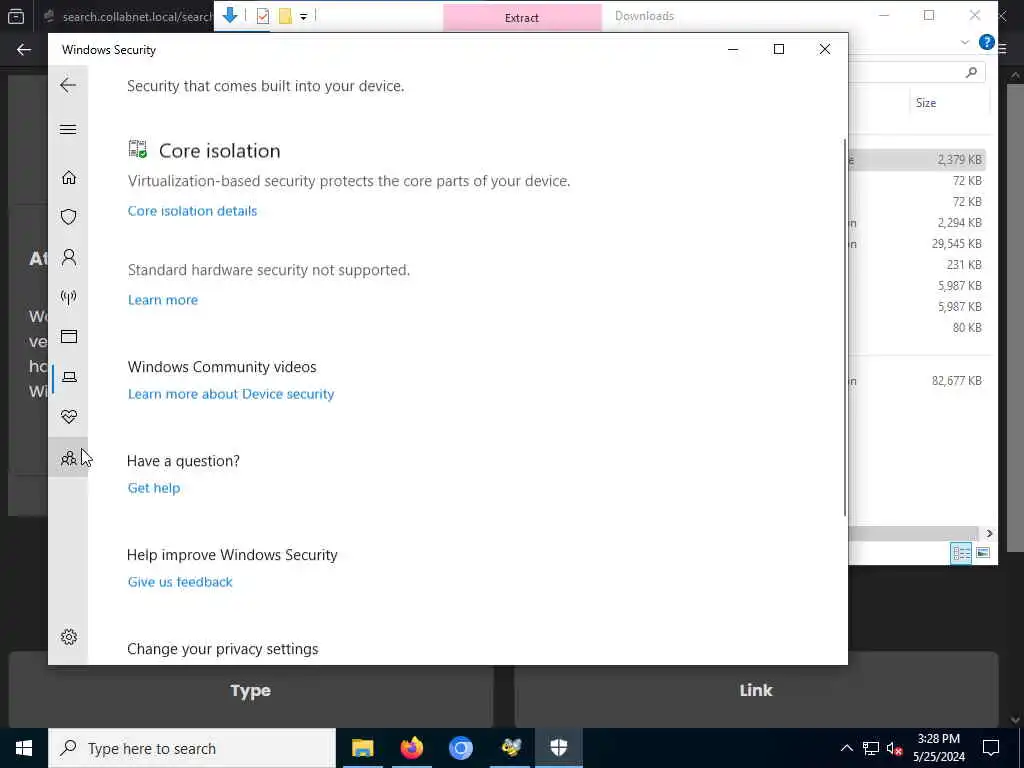Click the taskbar search box
The height and width of the screenshot is (768, 1024).
coord(192,748)
